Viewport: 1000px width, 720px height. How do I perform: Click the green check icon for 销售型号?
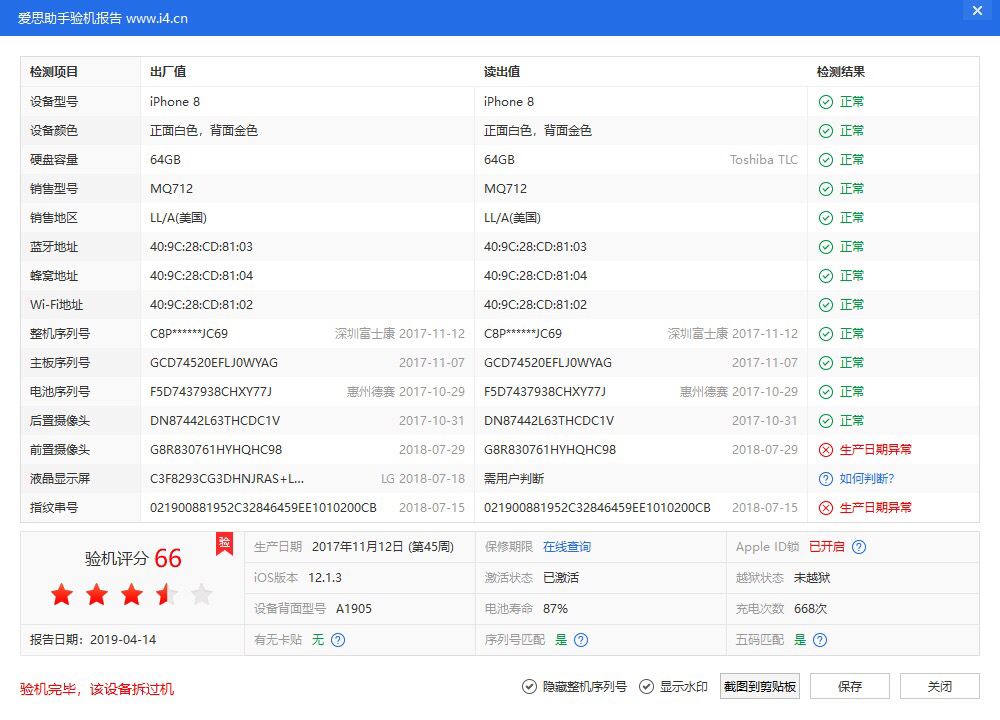826,189
